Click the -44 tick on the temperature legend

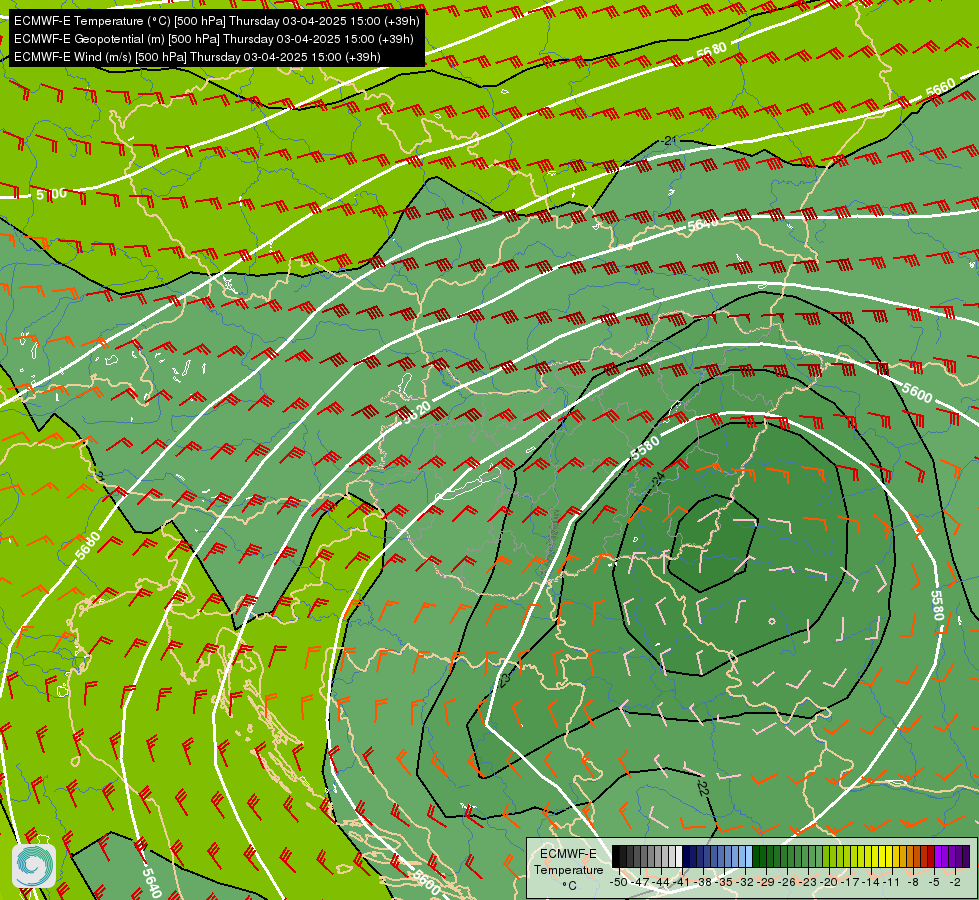pyautogui.click(x=661, y=883)
